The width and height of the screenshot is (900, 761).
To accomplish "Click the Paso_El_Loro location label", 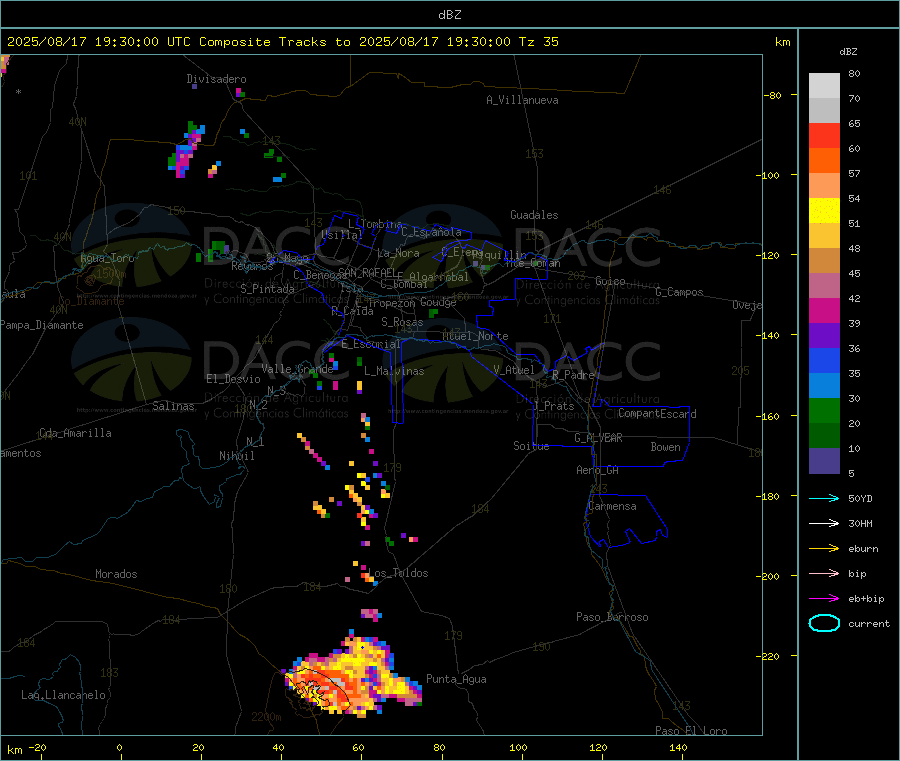I will (x=692, y=731).
